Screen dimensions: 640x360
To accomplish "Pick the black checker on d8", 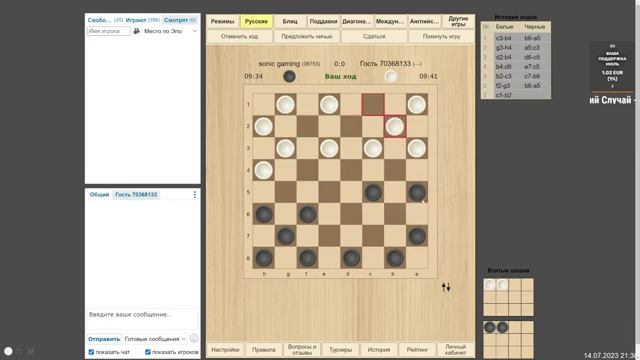I will [x=351, y=258].
